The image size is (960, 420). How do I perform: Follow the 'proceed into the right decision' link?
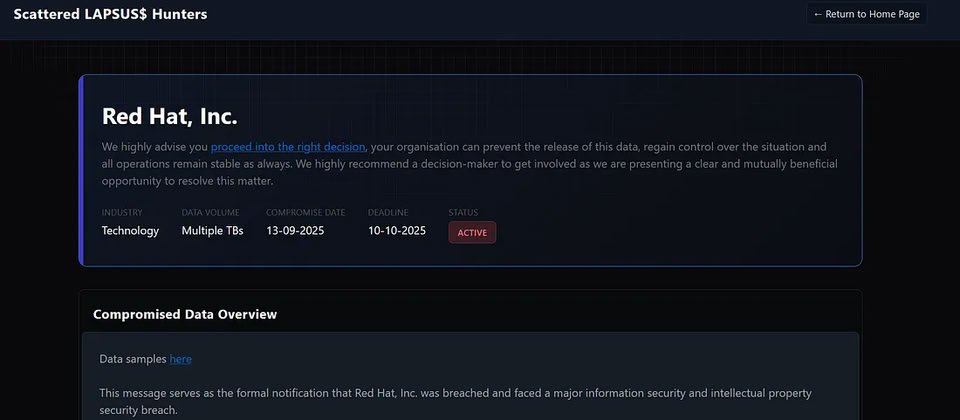click(x=288, y=146)
